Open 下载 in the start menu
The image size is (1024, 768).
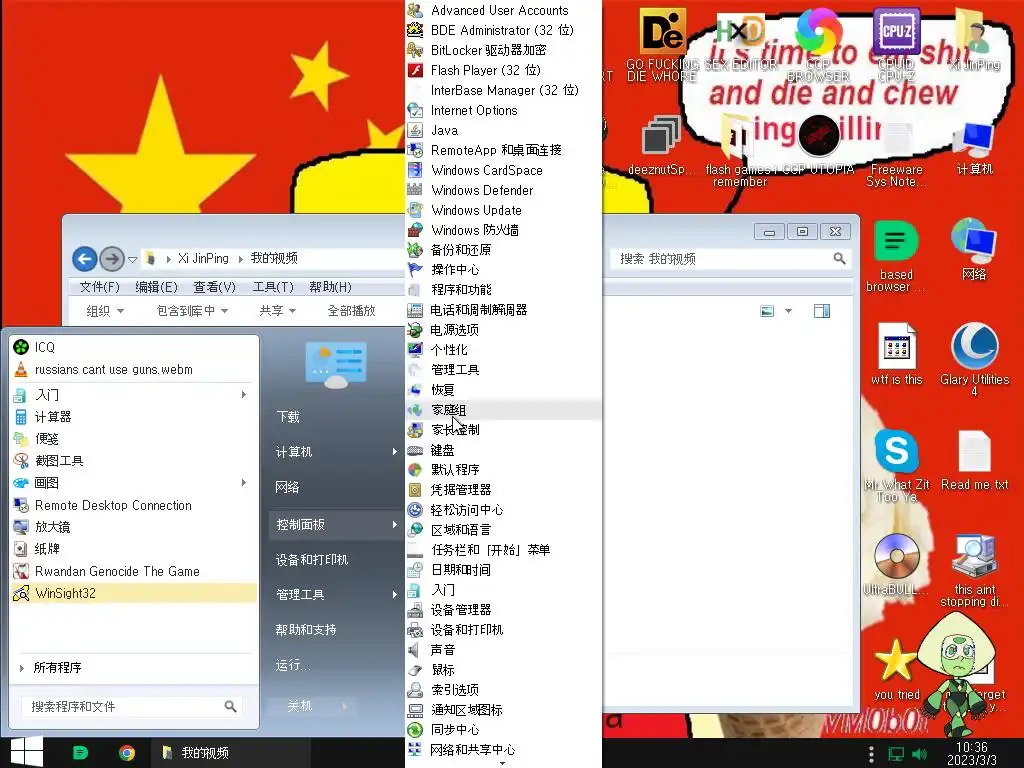coord(336,417)
